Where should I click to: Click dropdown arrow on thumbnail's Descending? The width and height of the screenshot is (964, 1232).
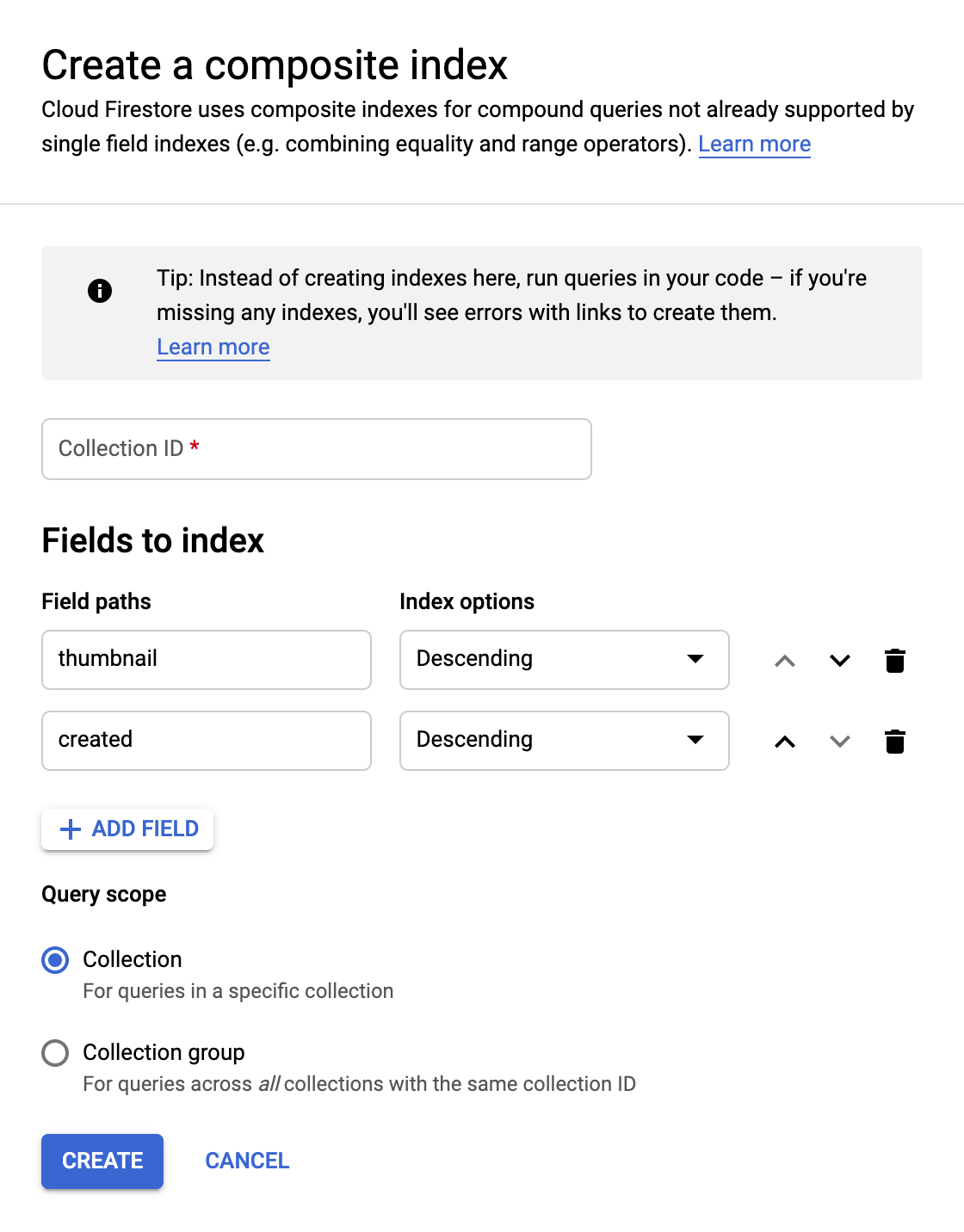click(695, 659)
